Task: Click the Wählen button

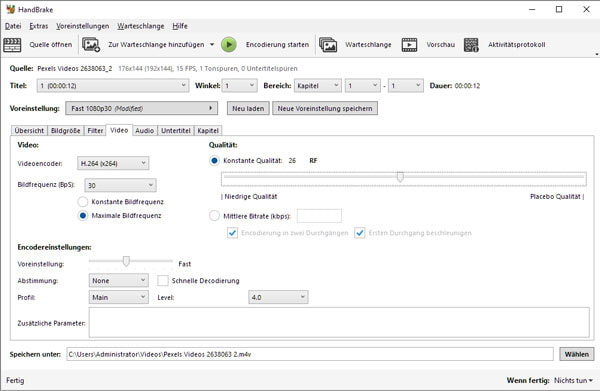Action: pos(577,354)
